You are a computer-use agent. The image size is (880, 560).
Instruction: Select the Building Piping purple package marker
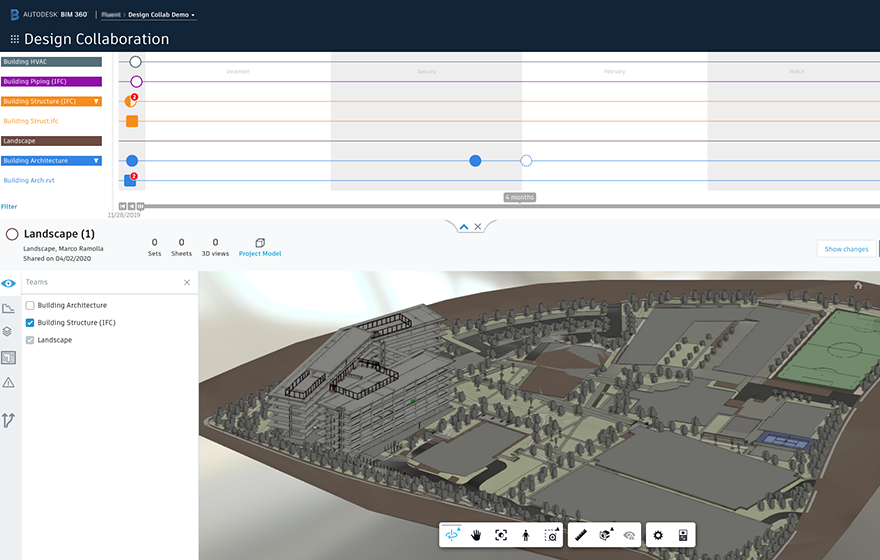coord(136,82)
